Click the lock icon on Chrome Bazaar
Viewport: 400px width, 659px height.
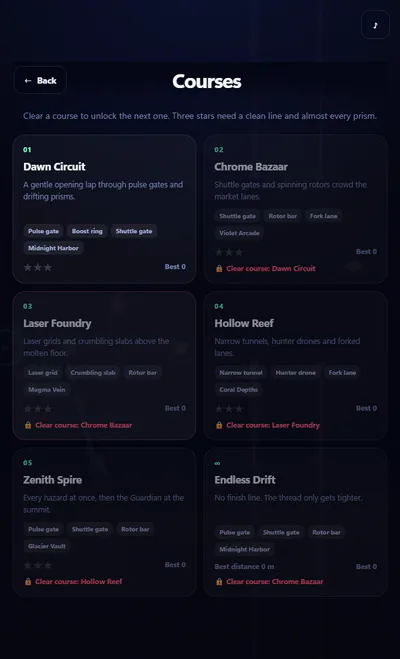(219, 269)
